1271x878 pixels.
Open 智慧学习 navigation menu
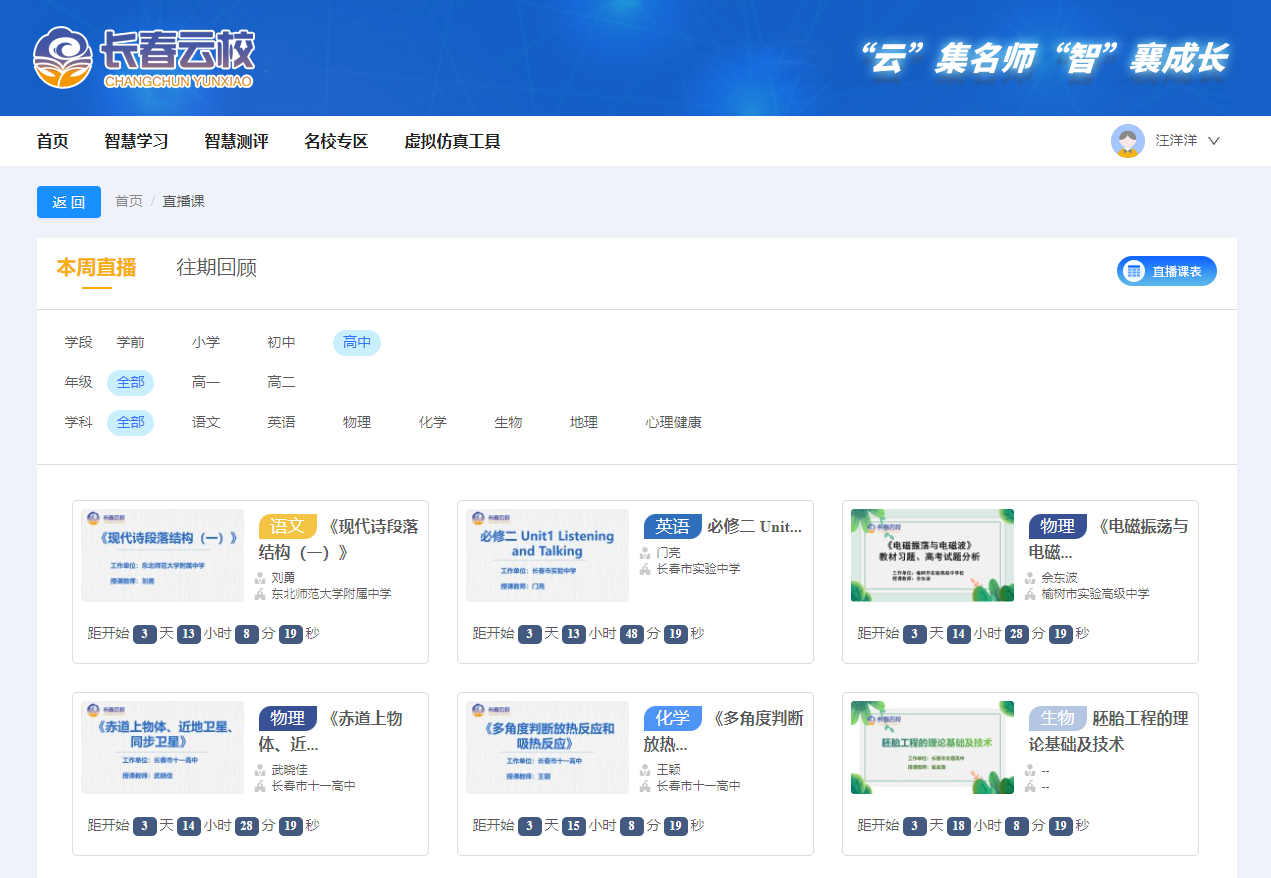click(136, 141)
